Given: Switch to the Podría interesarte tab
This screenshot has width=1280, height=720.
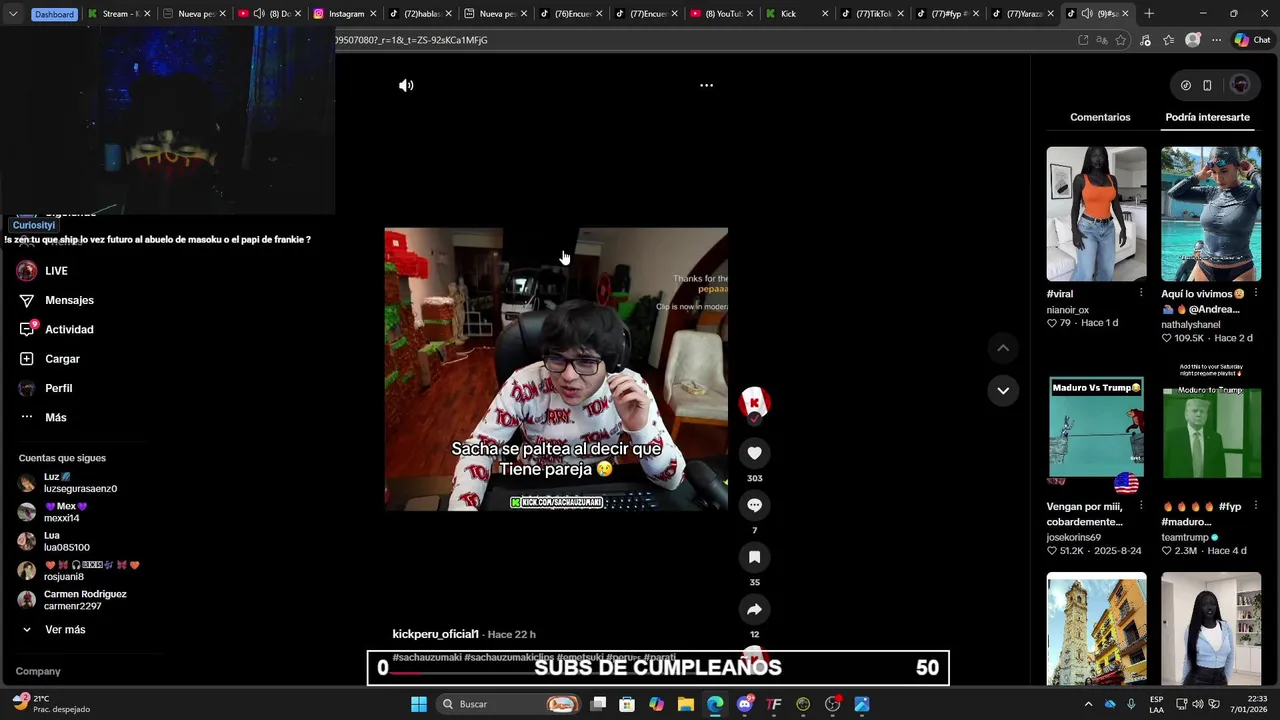Looking at the screenshot, I should pos(1207,117).
